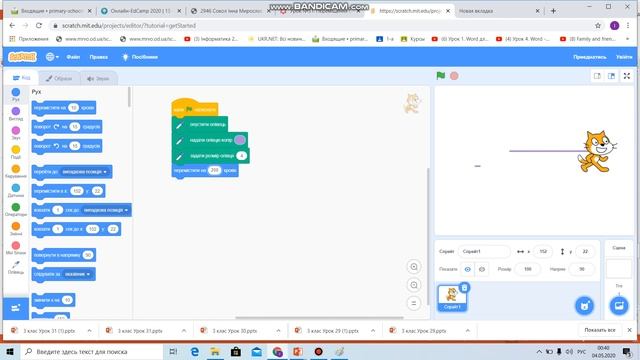
Task: Switch to small stage layout
Action: [597, 76]
